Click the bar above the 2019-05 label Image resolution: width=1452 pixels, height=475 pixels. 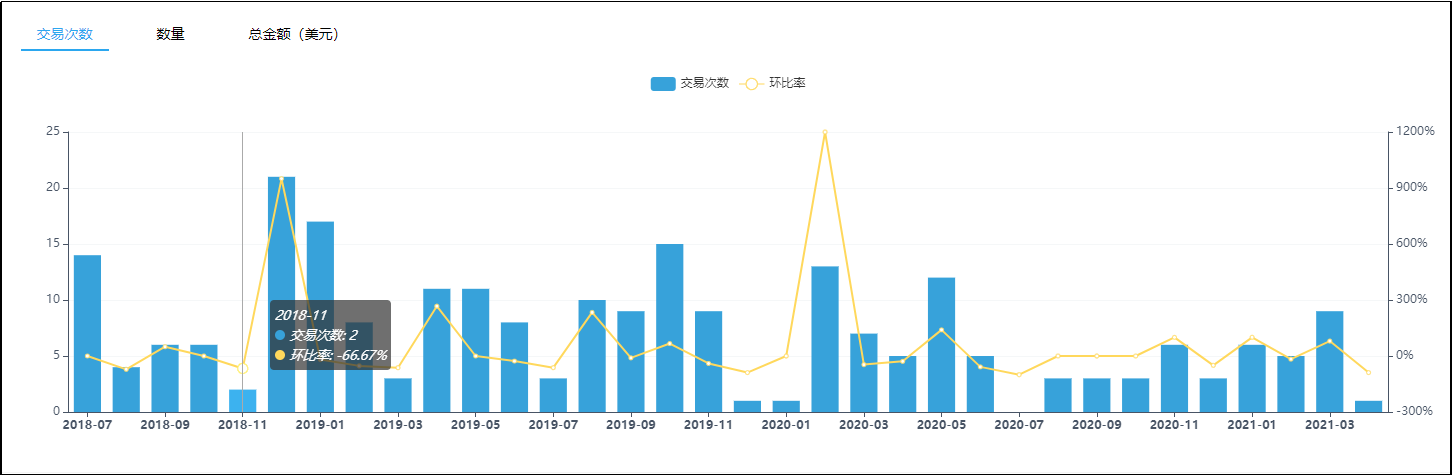click(475, 350)
